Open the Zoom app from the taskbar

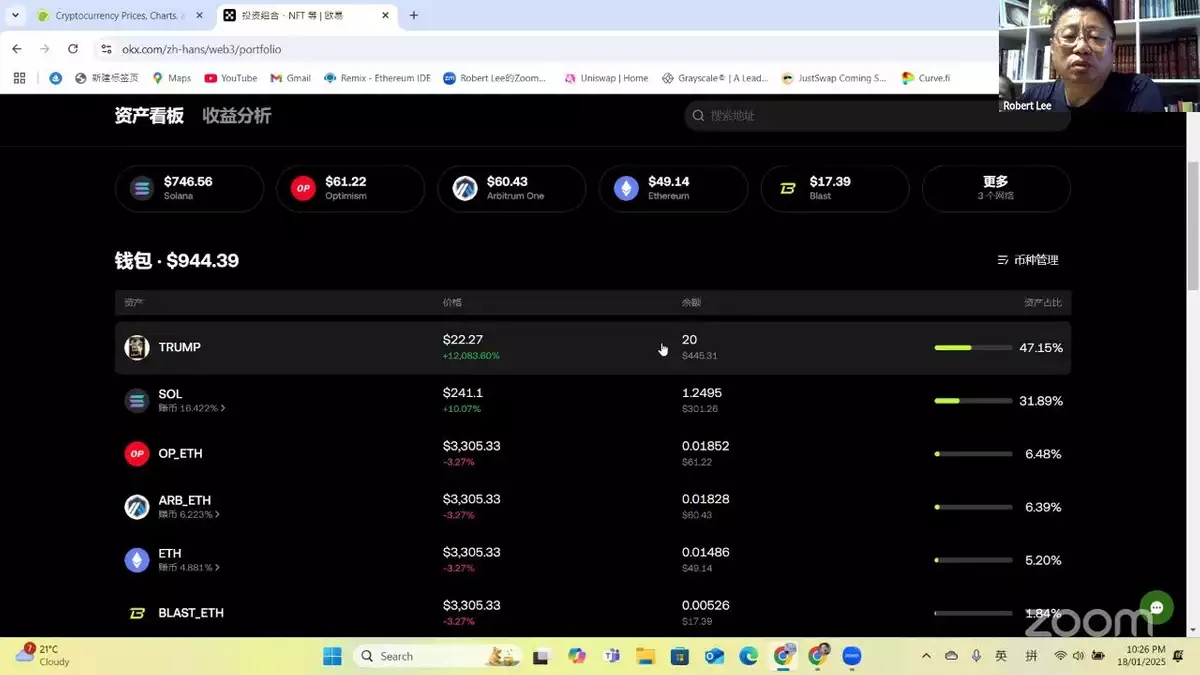click(x=852, y=656)
